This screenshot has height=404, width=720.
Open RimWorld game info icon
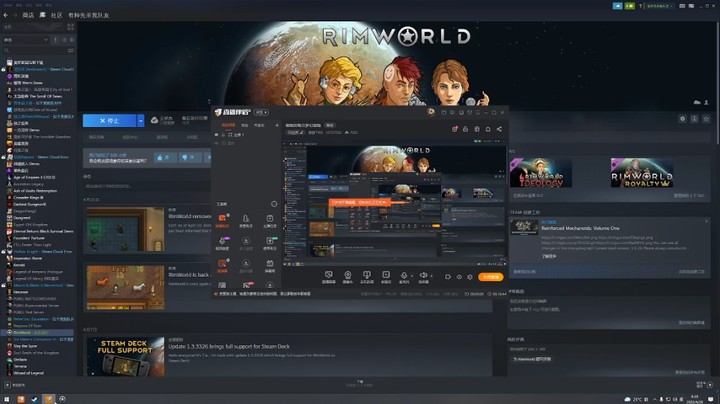(x=694, y=119)
